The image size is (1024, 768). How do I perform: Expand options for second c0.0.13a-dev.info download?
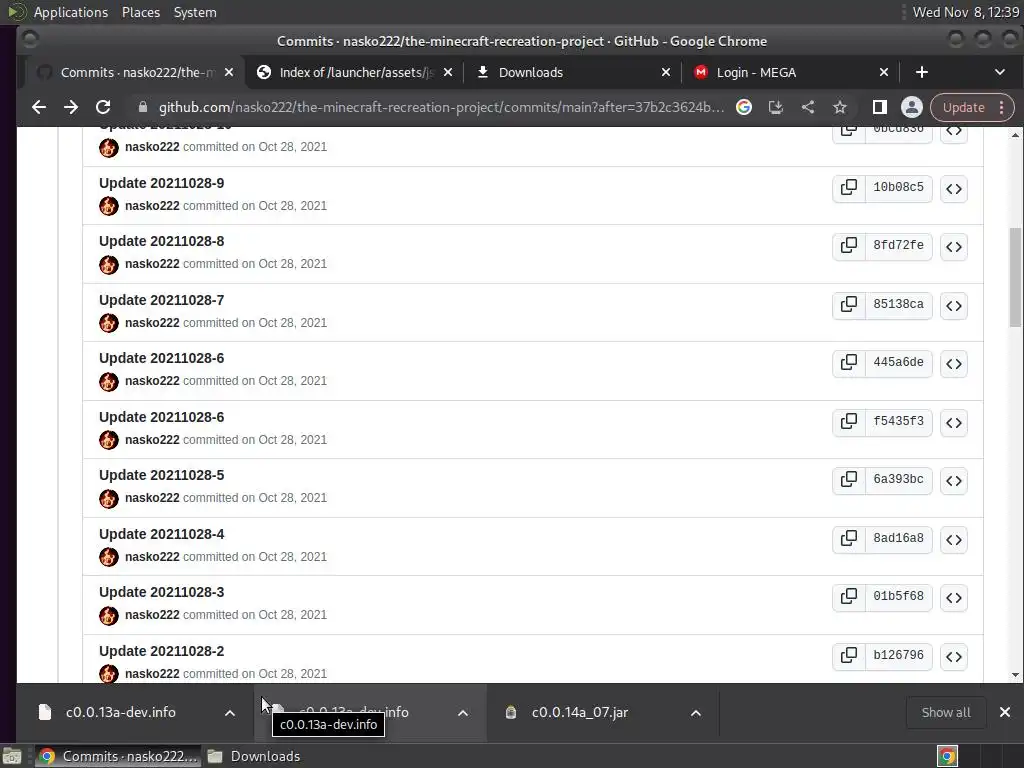463,712
